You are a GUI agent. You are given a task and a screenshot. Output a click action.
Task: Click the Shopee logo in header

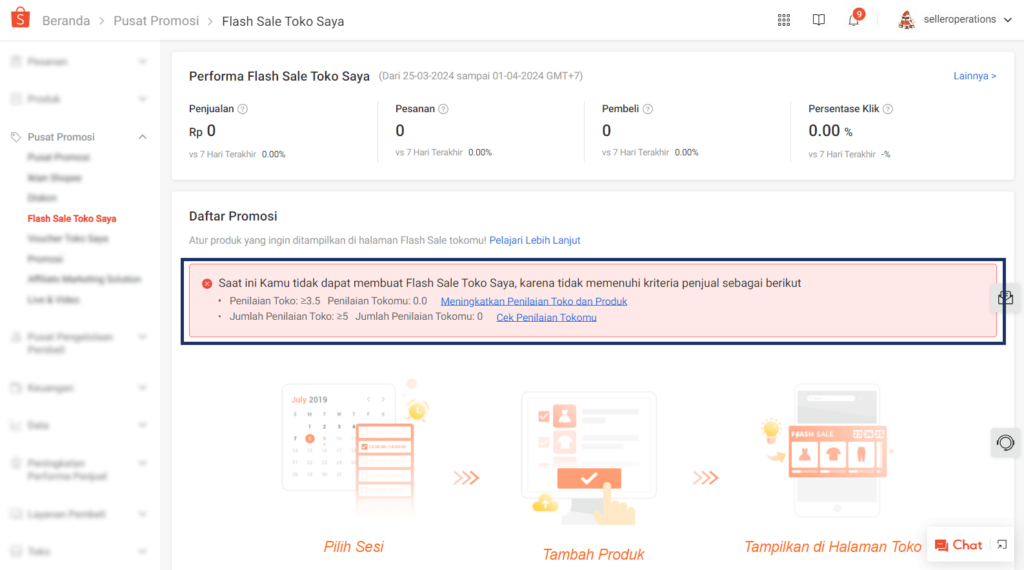(x=20, y=18)
